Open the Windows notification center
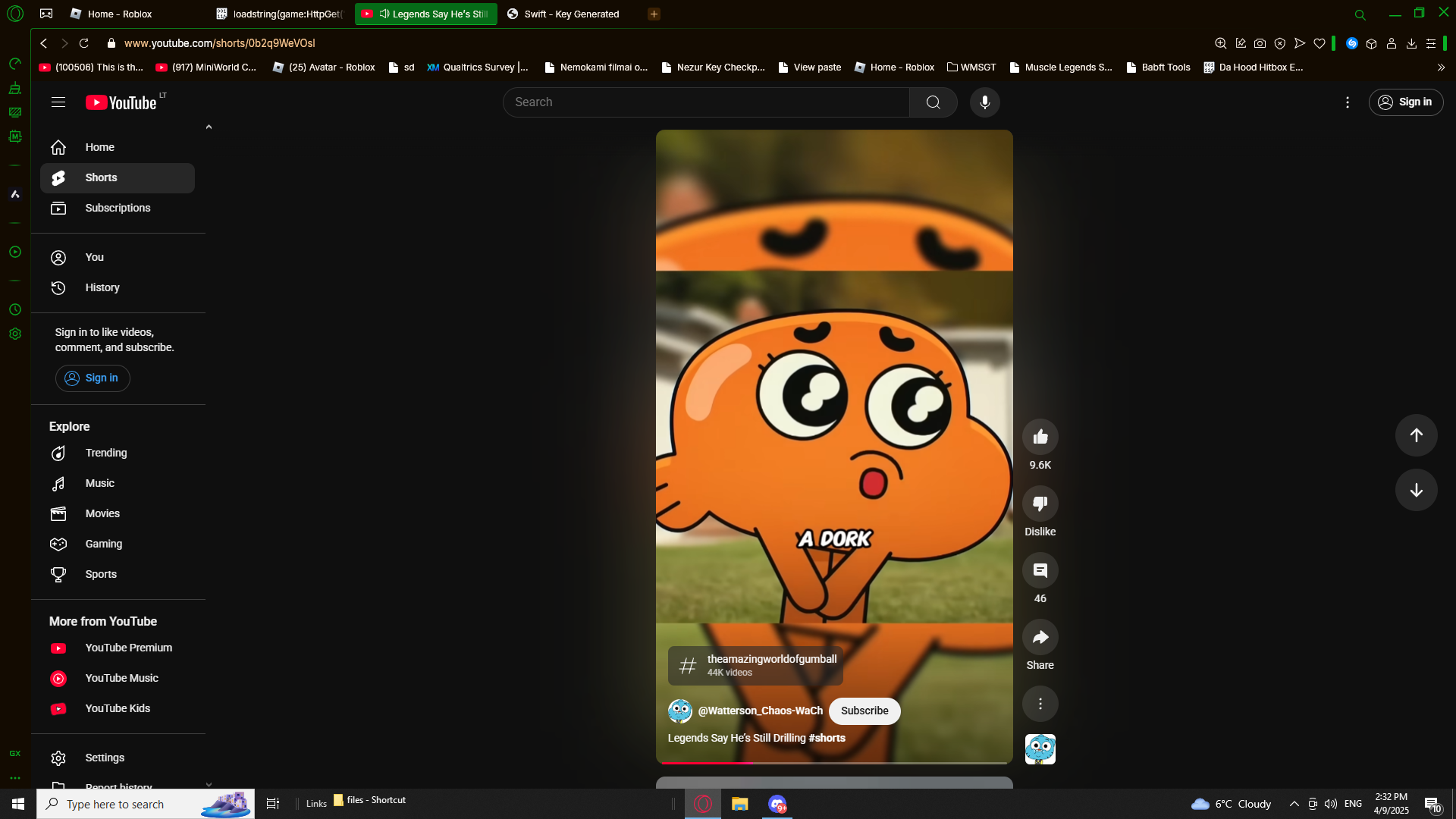The height and width of the screenshot is (819, 1456). pyautogui.click(x=1432, y=804)
